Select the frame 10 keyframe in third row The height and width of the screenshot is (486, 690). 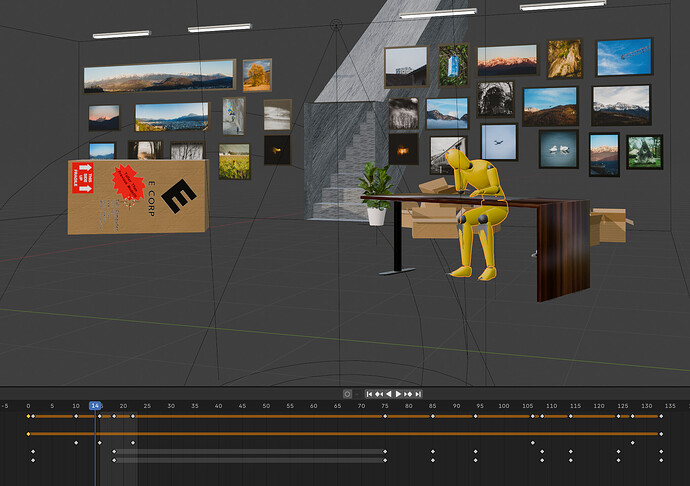point(76,442)
